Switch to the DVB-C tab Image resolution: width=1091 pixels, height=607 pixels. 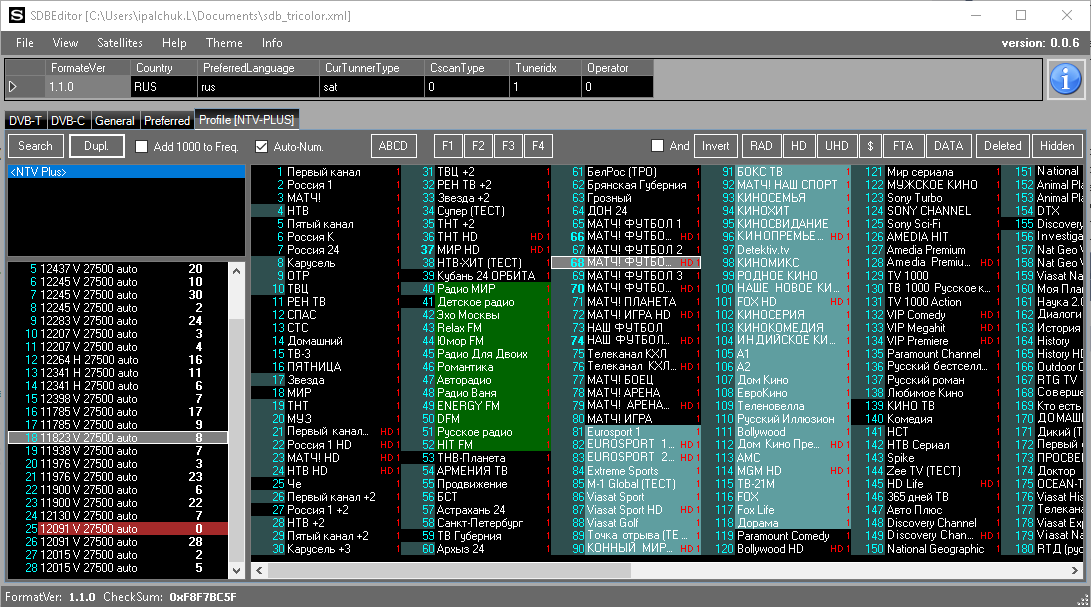(69, 120)
